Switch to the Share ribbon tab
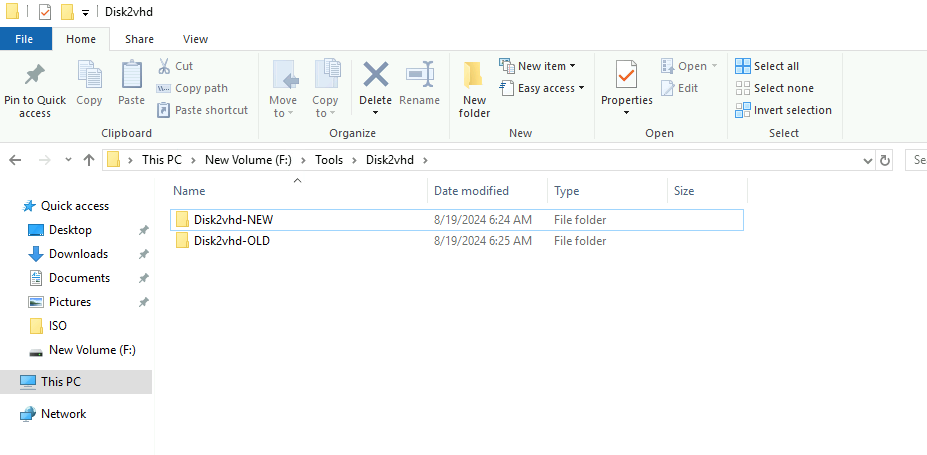 (139, 39)
